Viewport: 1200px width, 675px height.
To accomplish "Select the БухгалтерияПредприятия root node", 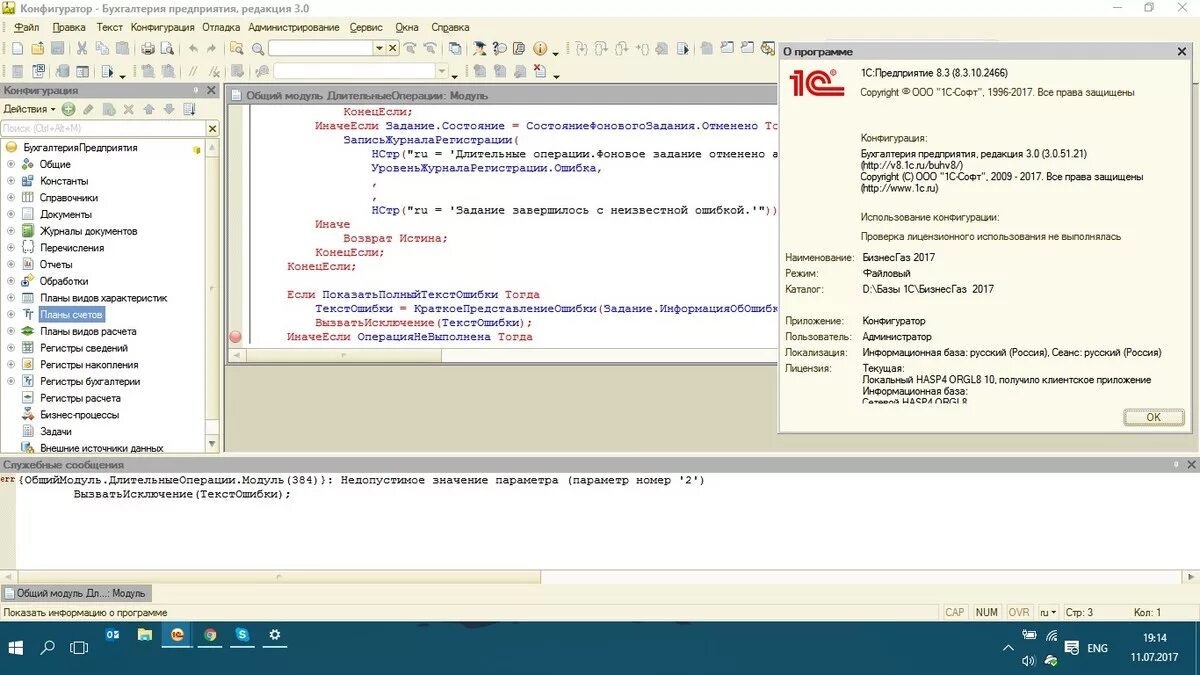I will 80,147.
